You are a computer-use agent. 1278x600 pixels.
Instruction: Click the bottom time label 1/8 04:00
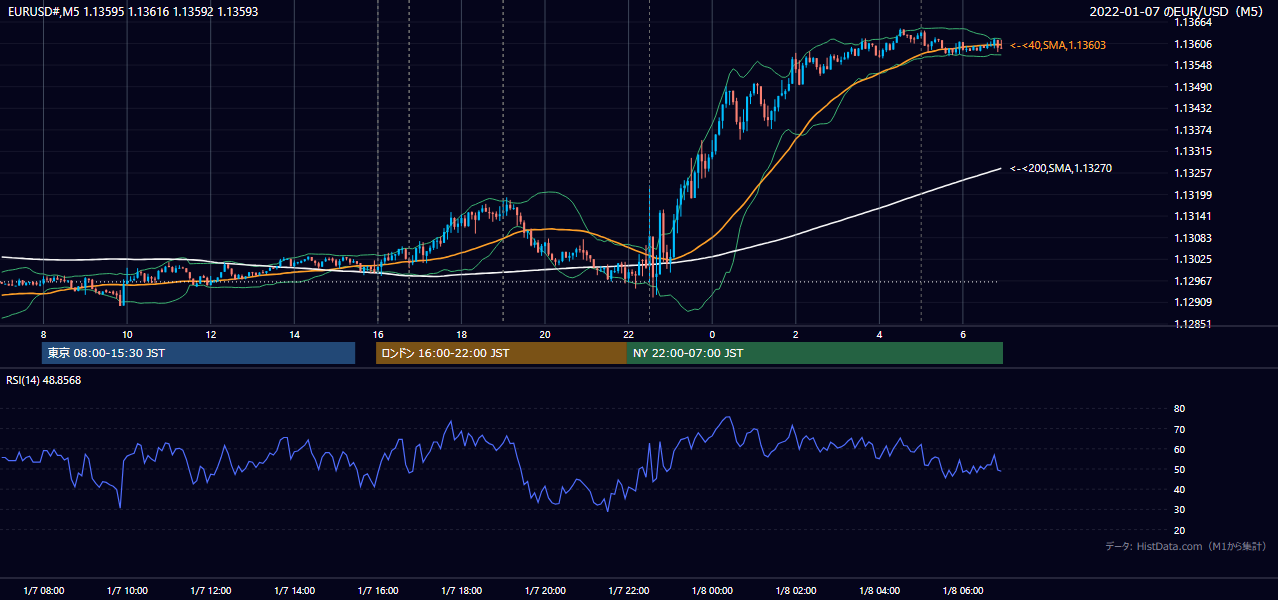click(879, 591)
